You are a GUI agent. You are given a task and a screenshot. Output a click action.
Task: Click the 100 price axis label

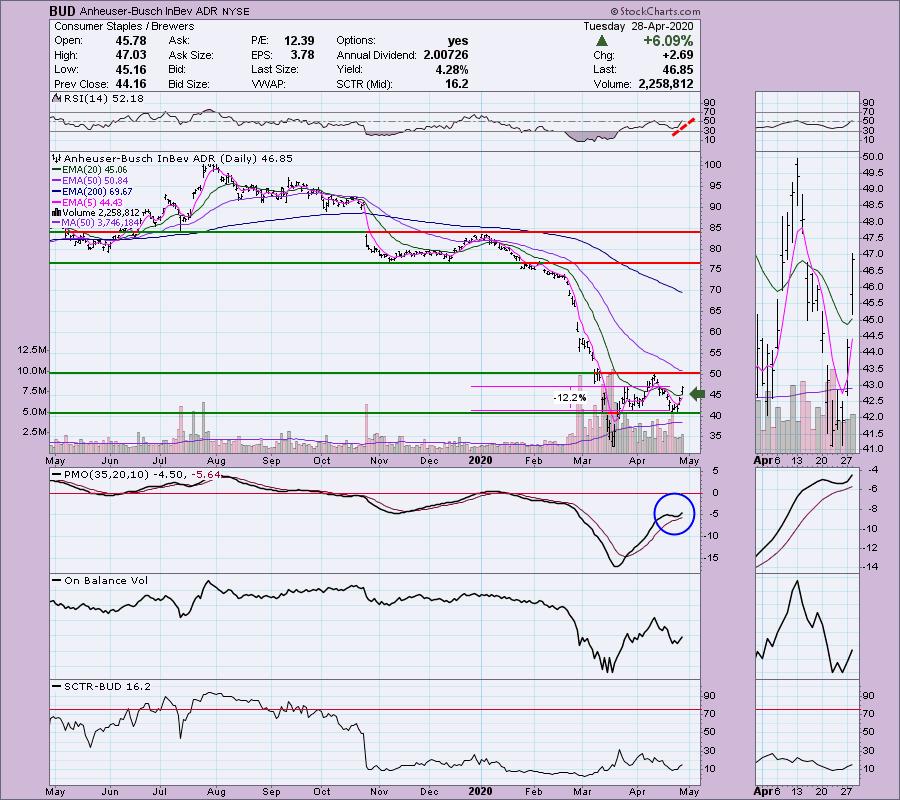(712, 165)
